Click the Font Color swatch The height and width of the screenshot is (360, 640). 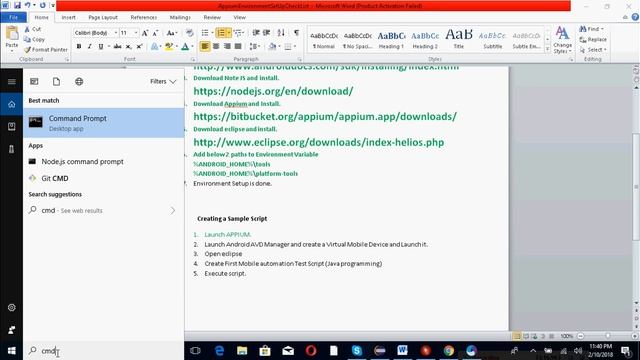pos(185,47)
